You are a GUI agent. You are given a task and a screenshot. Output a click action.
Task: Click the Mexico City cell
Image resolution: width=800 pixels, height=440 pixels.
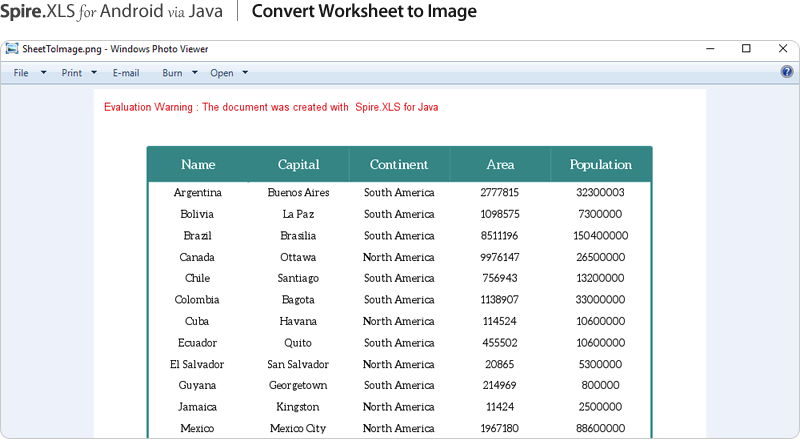298,428
